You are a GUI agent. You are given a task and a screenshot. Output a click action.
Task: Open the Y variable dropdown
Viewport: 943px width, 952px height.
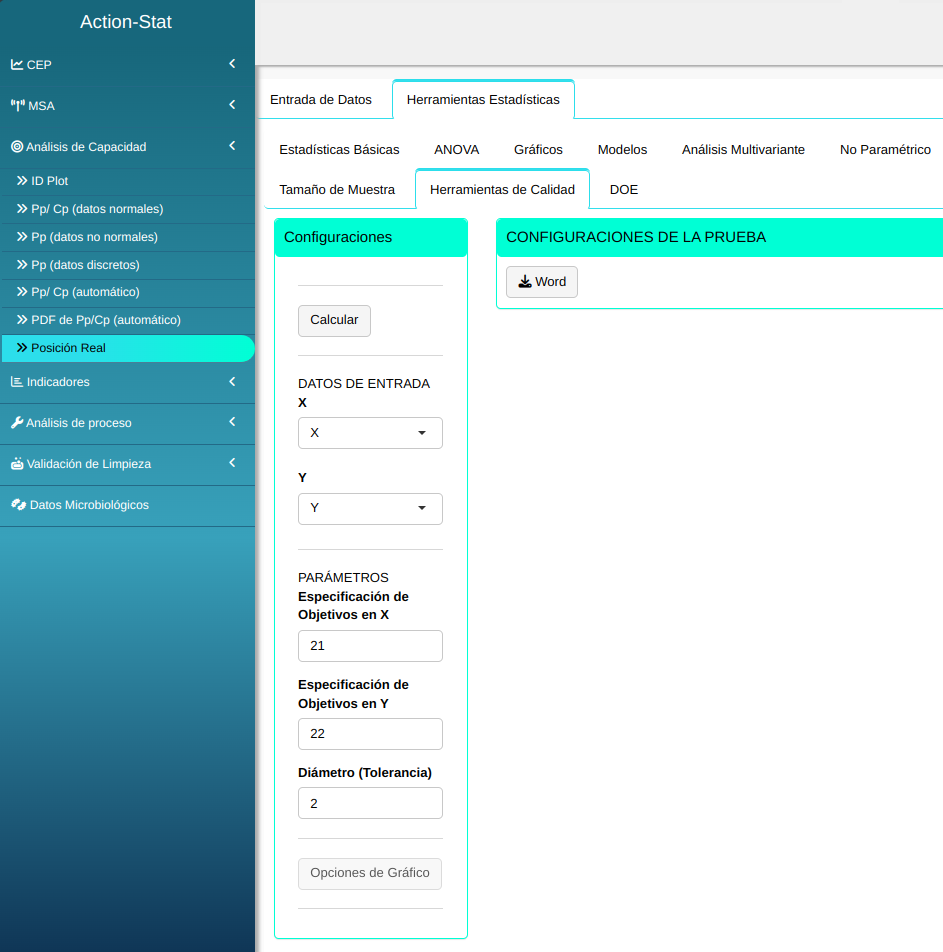point(370,508)
